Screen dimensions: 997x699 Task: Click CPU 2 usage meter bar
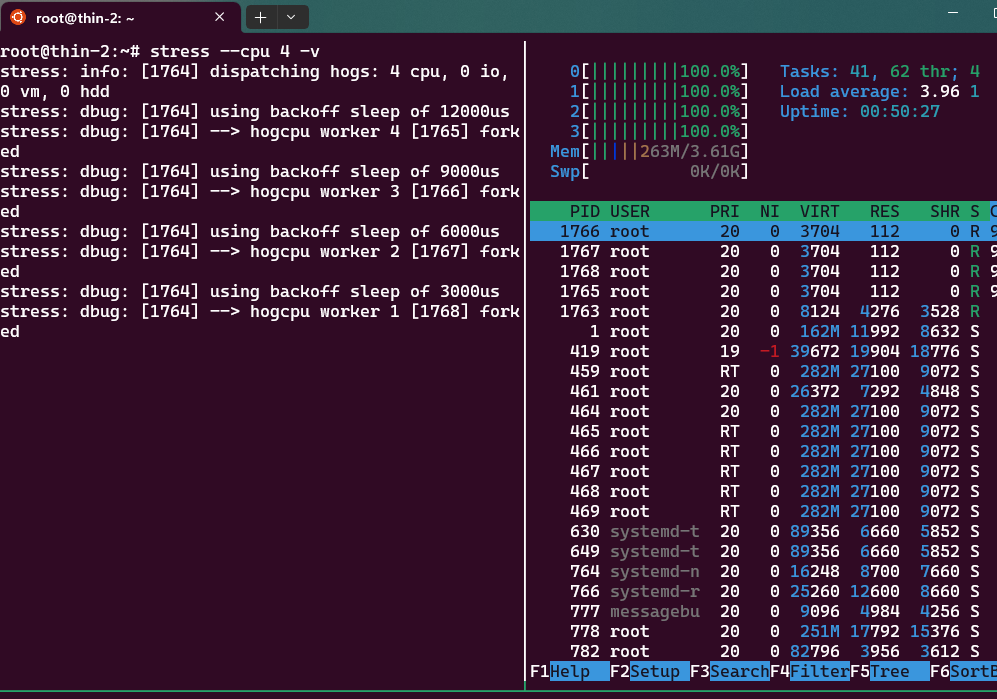659,111
